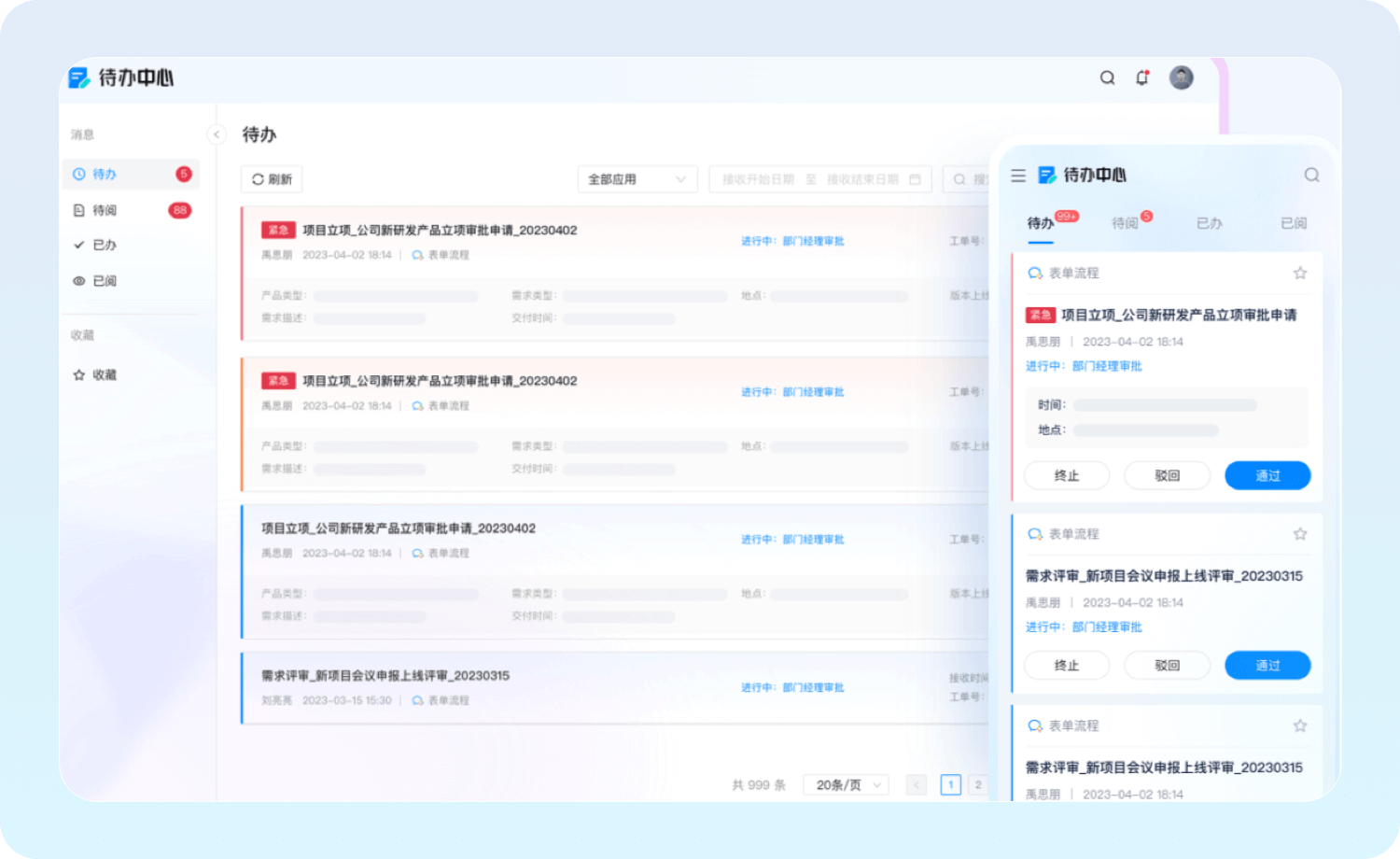The height and width of the screenshot is (859, 1400).
Task: Open the 20条/页 page size dropdown
Action: (x=846, y=785)
